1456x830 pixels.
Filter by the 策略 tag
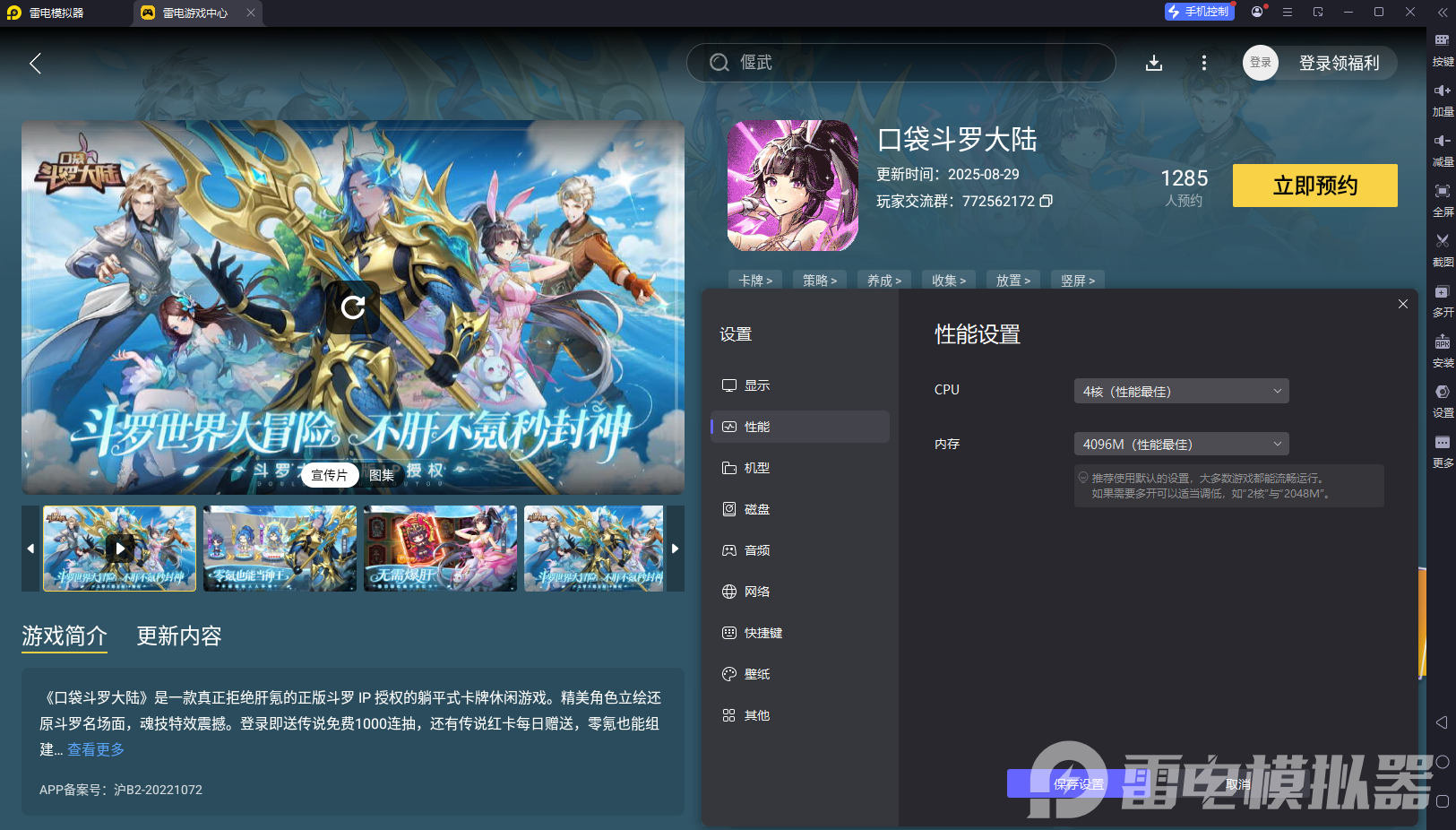(820, 281)
